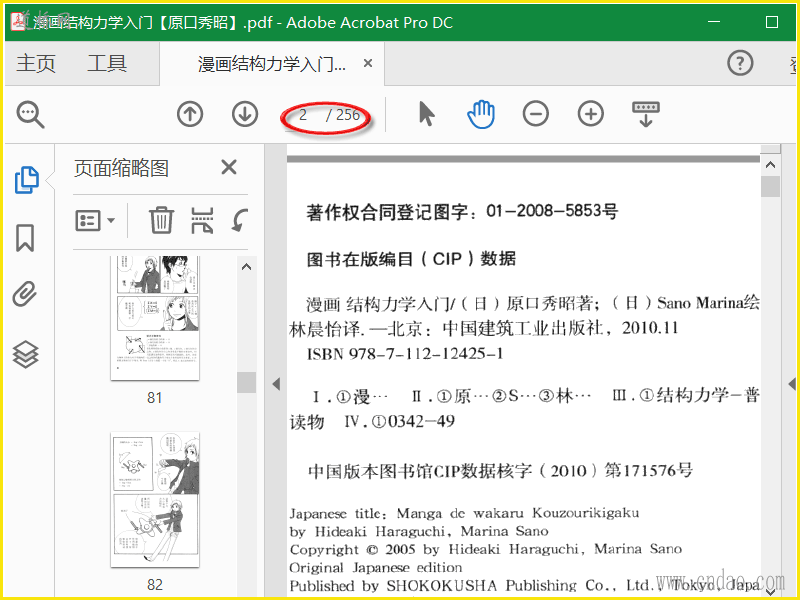Image resolution: width=800 pixels, height=600 pixels.
Task: Select the 漫画结构力学入门 document tab
Action: click(x=272, y=64)
